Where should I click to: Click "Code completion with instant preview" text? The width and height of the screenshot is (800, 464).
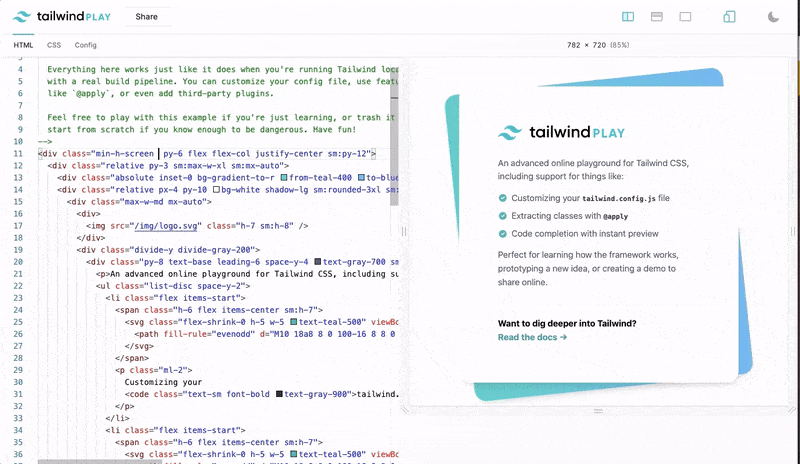click(585, 234)
